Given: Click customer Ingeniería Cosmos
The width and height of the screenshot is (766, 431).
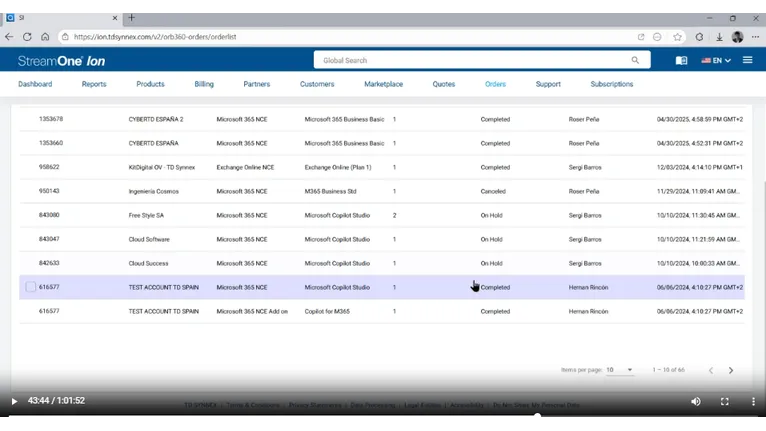Looking at the screenshot, I should (153, 191).
